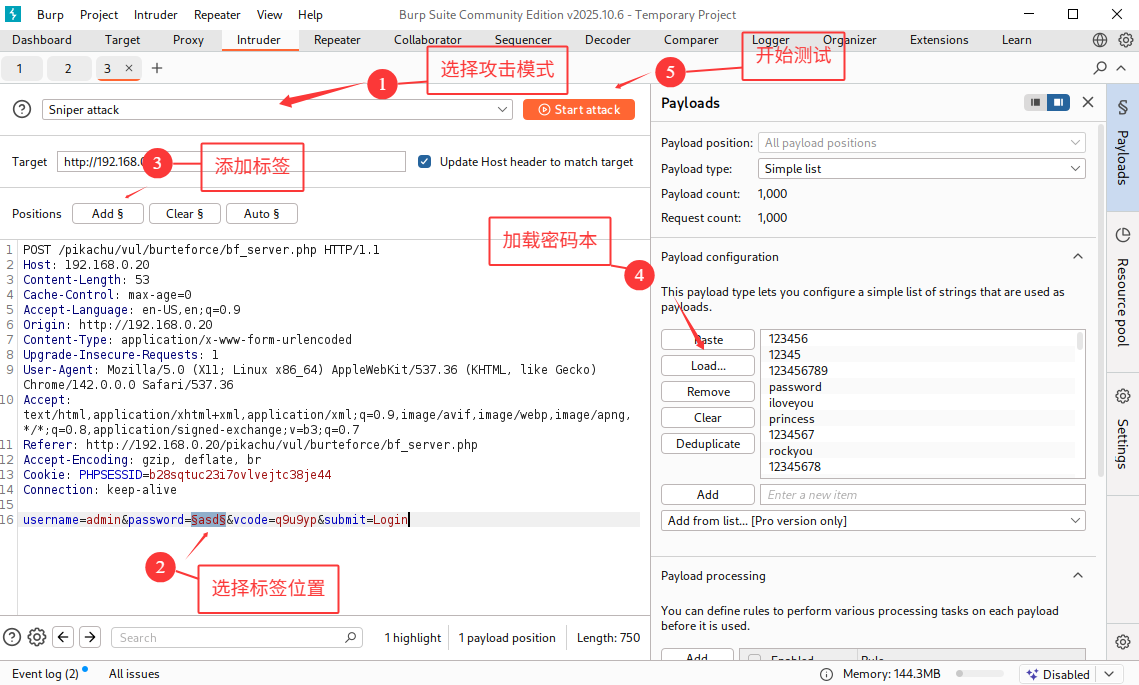The width and height of the screenshot is (1139, 685).
Task: Expand the dropdown next to Disabled
Action: pyautogui.click(x=1108, y=674)
